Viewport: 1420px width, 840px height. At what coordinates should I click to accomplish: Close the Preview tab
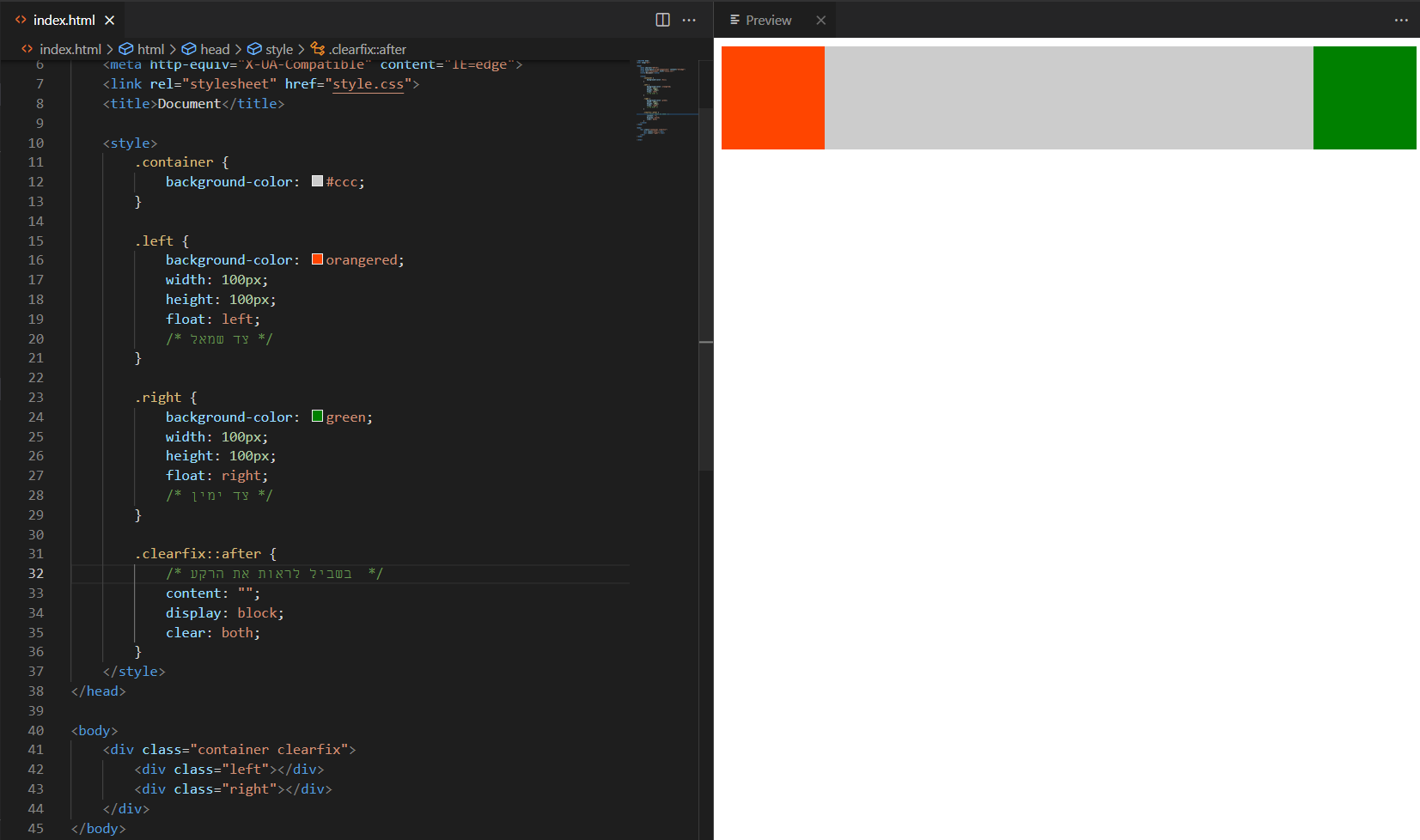tap(820, 20)
